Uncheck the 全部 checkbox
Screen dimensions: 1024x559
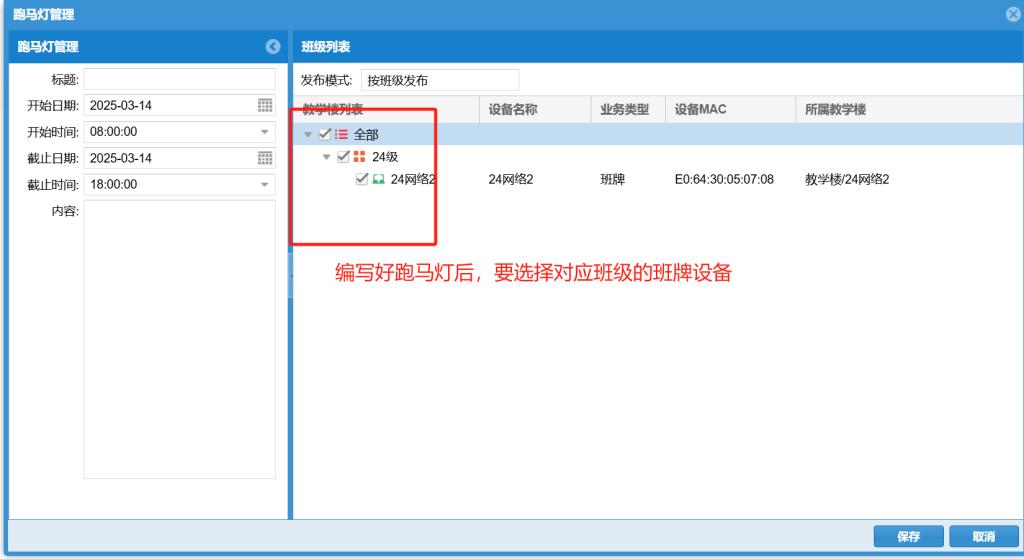tap(325, 134)
